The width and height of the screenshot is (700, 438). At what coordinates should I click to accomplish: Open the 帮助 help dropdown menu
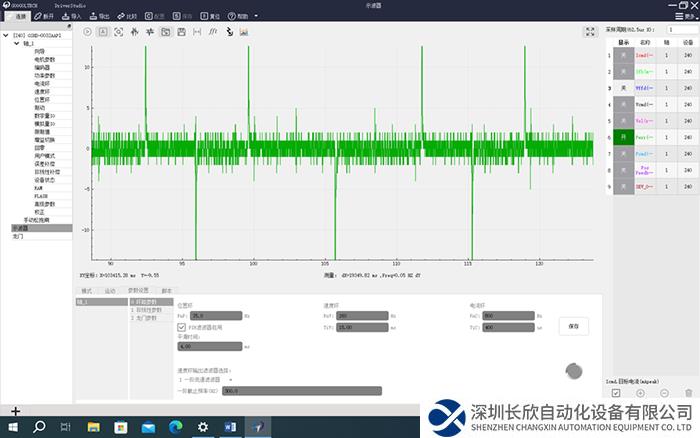click(242, 17)
